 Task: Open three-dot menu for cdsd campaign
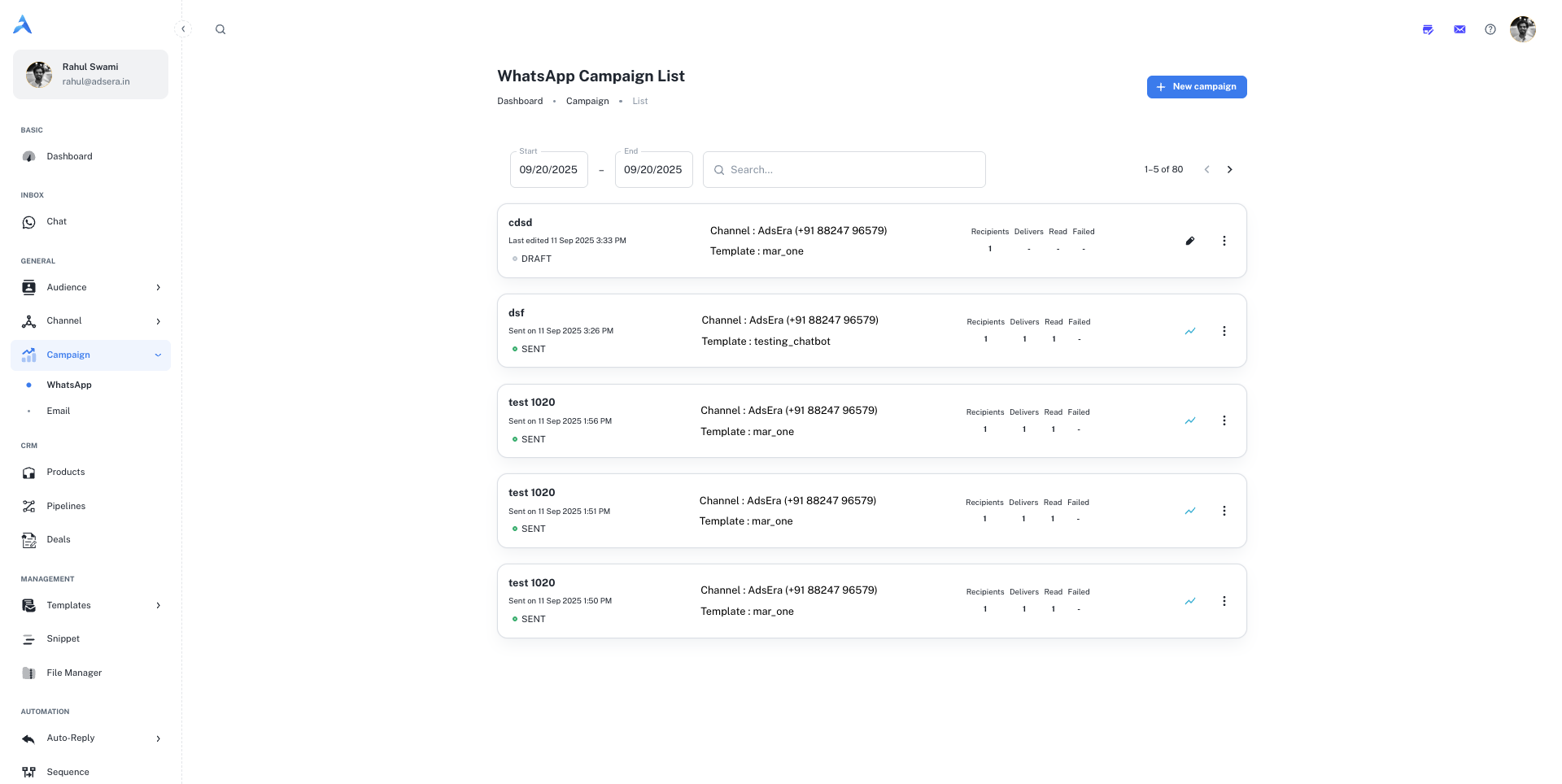point(1224,241)
